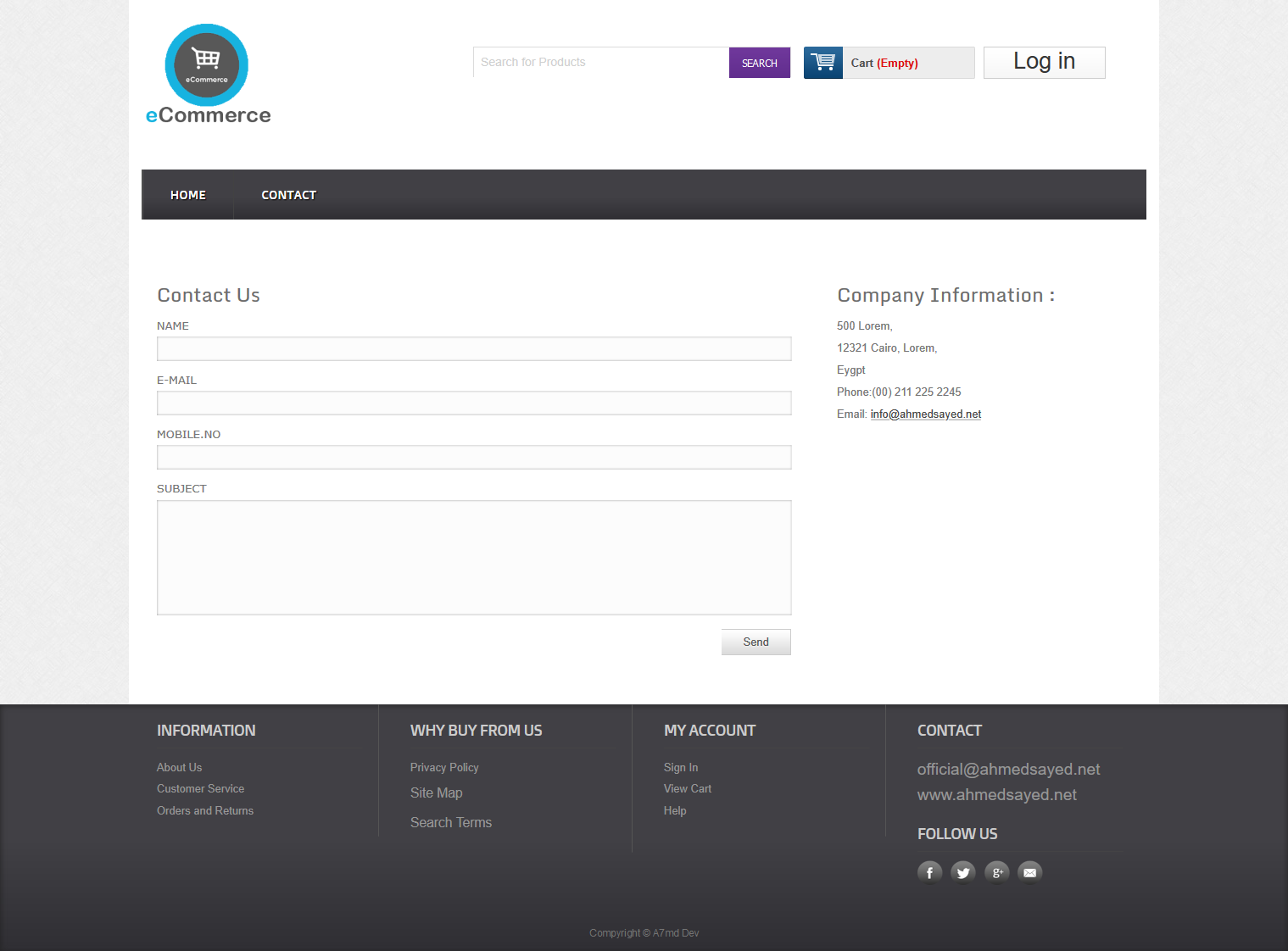Screen dimensions: 1288x951
Task: Click the MOBILE.NO input field
Action: (474, 457)
